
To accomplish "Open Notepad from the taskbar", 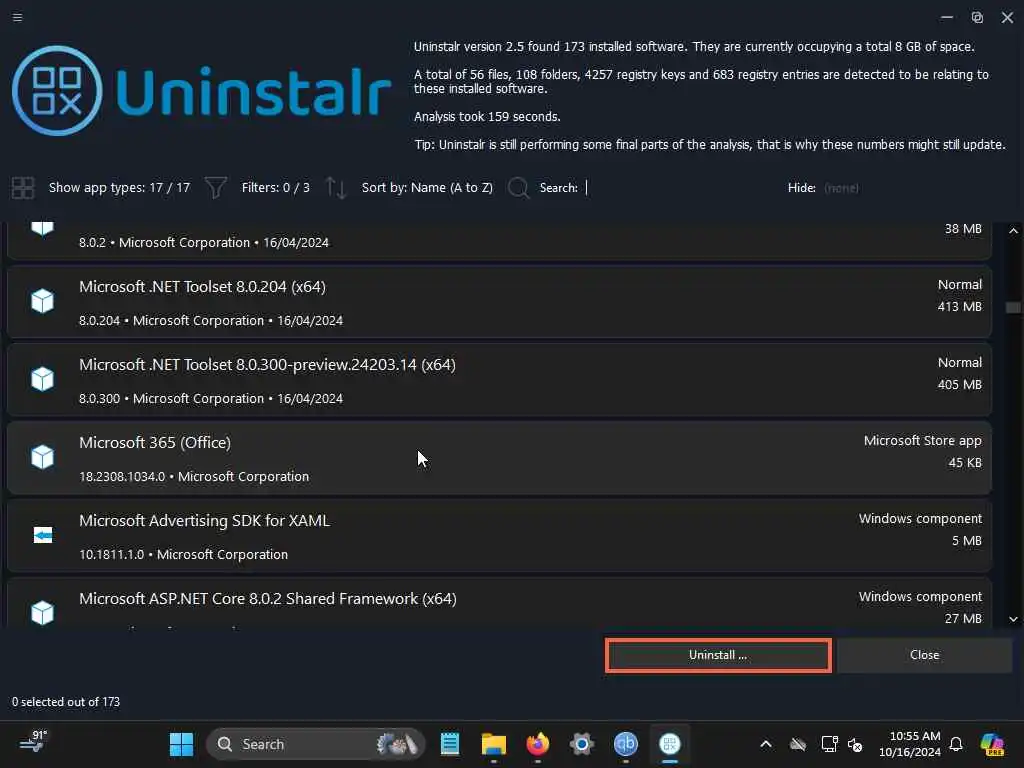I will coord(450,744).
